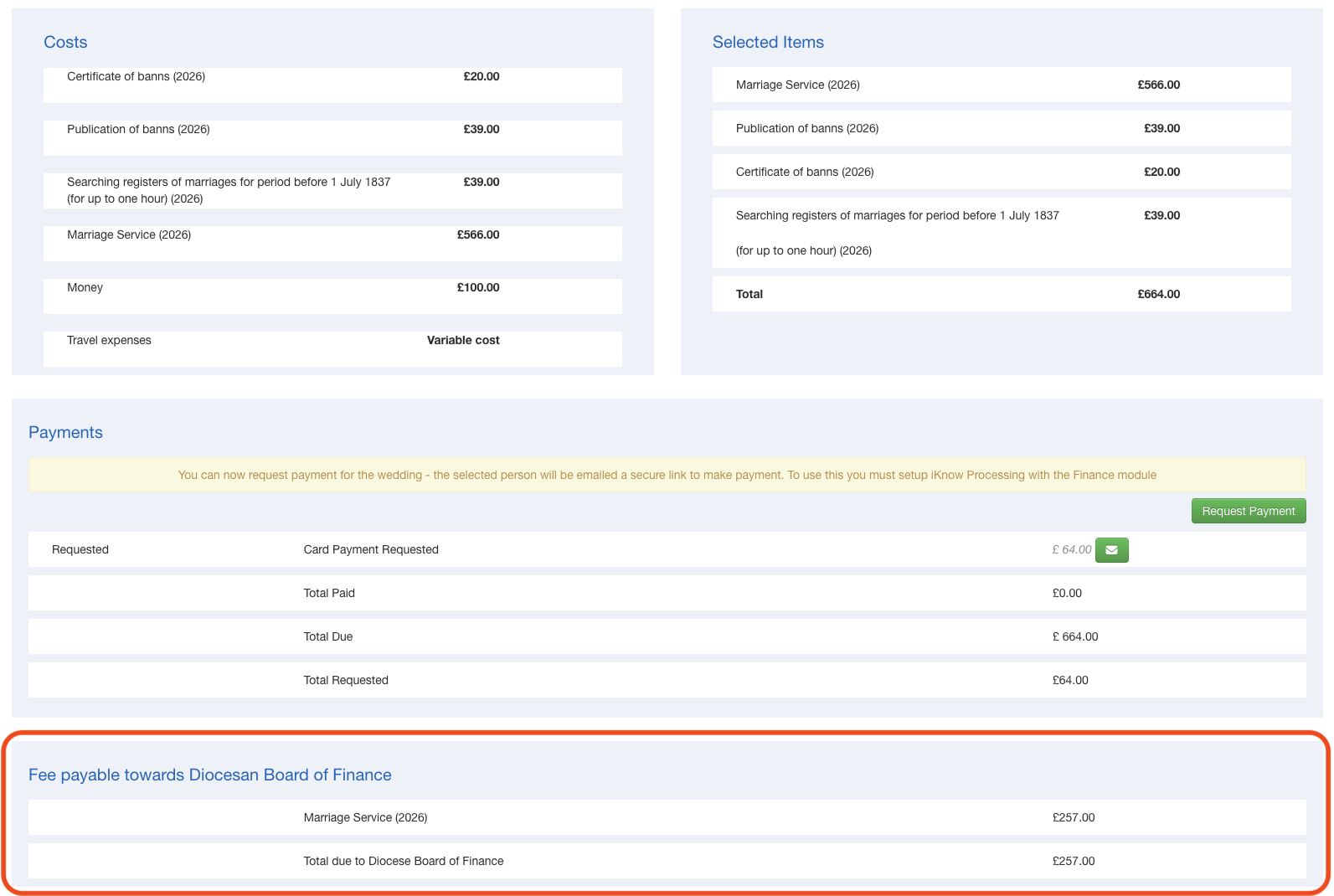Image resolution: width=1334 pixels, height=896 pixels.
Task: Click Publication of banns in Selected Items
Action: [x=1001, y=128]
